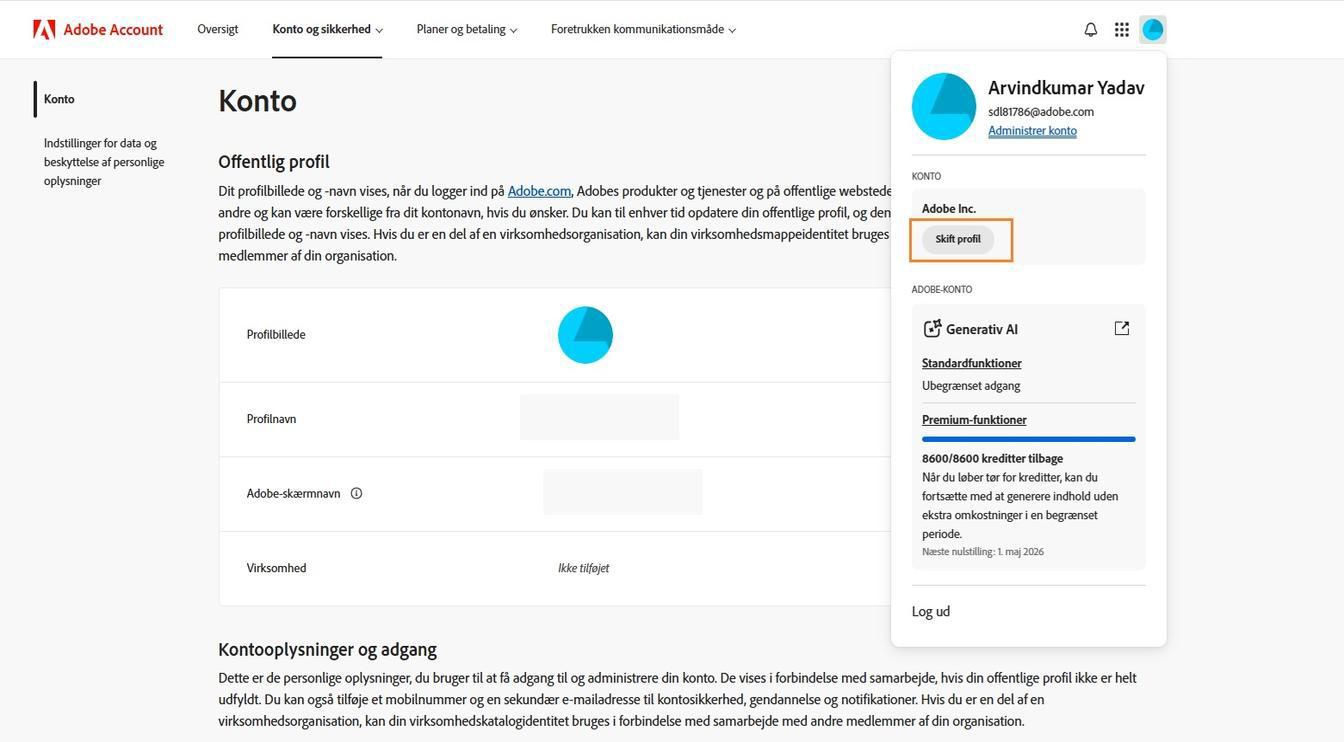Click the profile avatar in header
Screen dimensions: 1344x742
1153,30
